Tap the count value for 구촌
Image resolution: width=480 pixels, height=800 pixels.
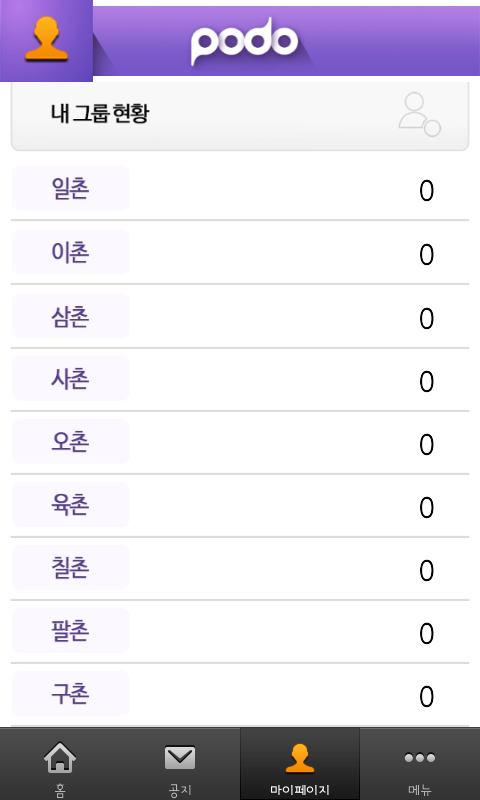coord(426,697)
